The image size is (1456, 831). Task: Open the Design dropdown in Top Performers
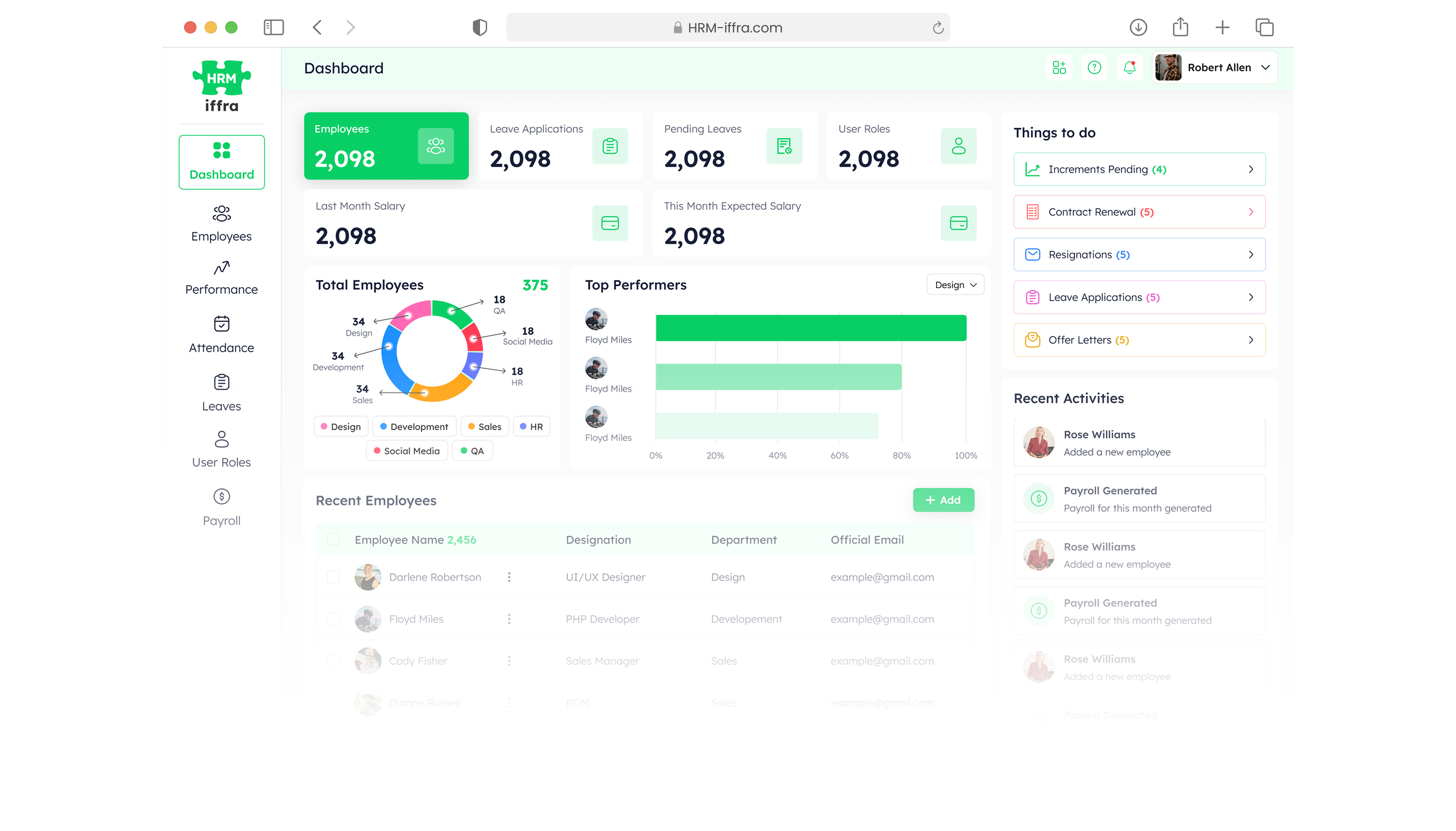tap(955, 285)
